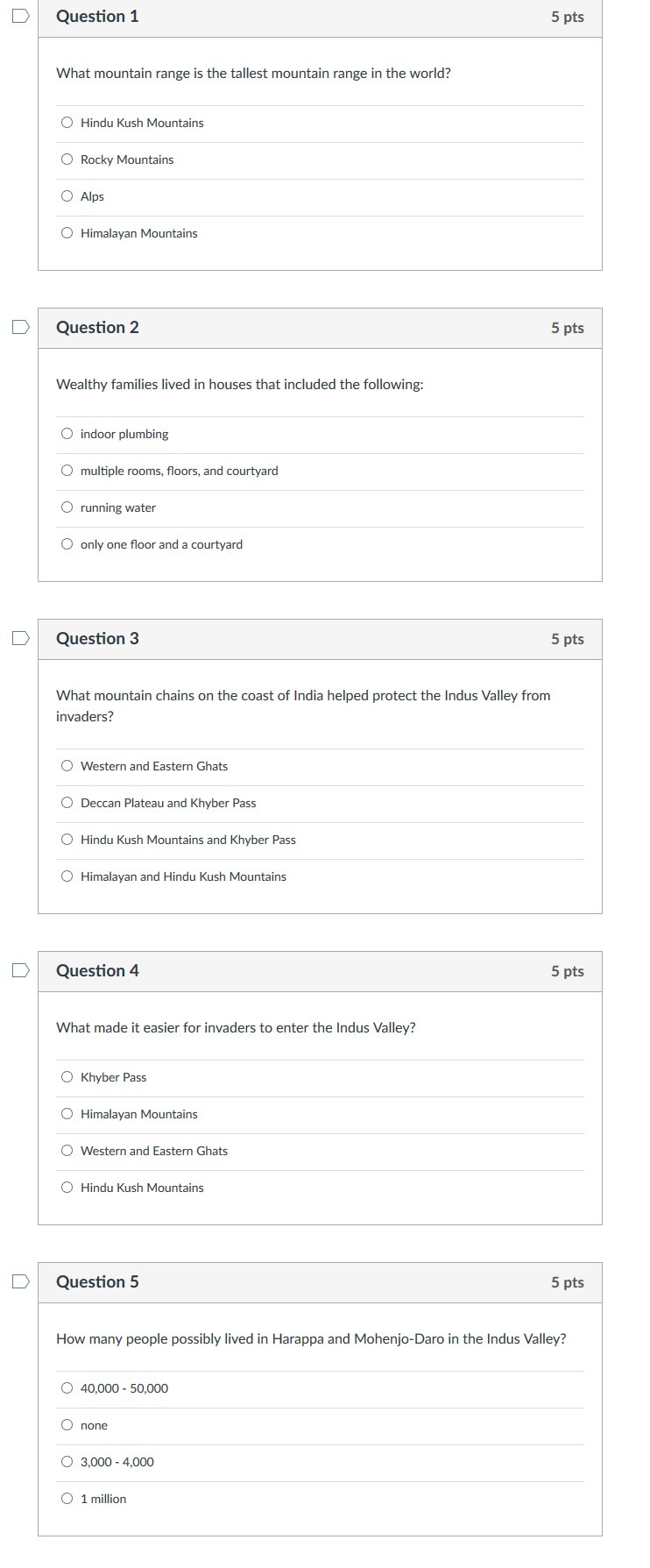
Task: Select running water option
Action: pyautogui.click(x=67, y=507)
